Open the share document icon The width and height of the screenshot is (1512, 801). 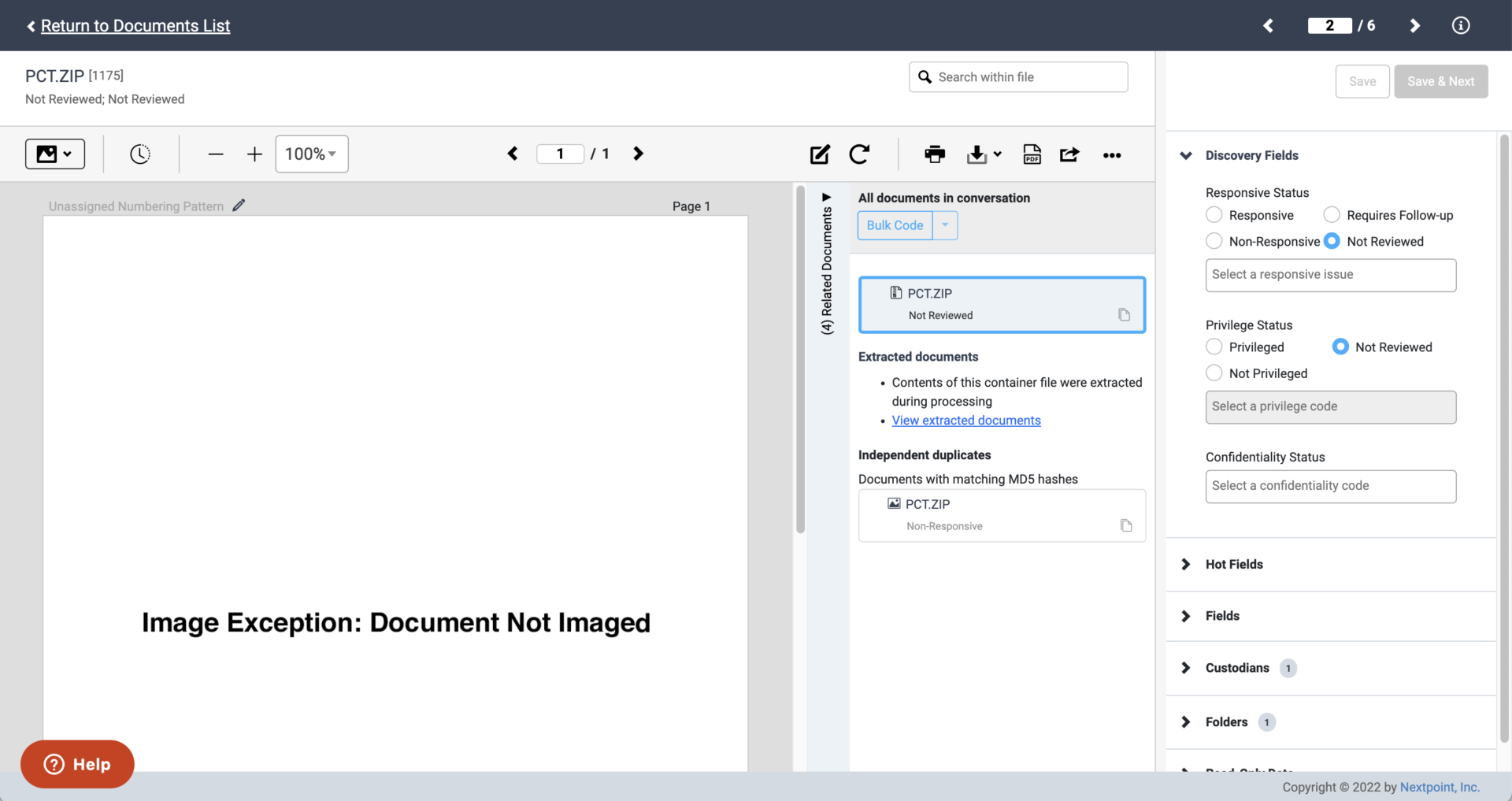(1069, 154)
